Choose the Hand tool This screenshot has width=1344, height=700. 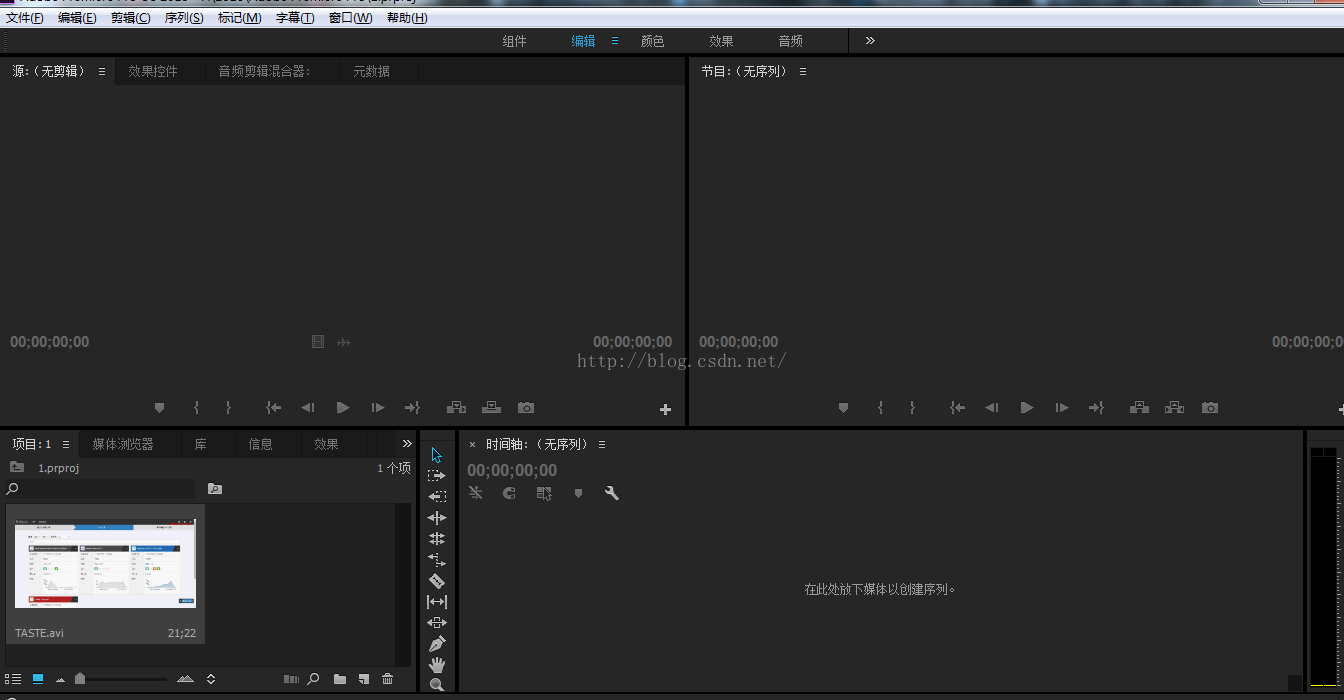[437, 665]
